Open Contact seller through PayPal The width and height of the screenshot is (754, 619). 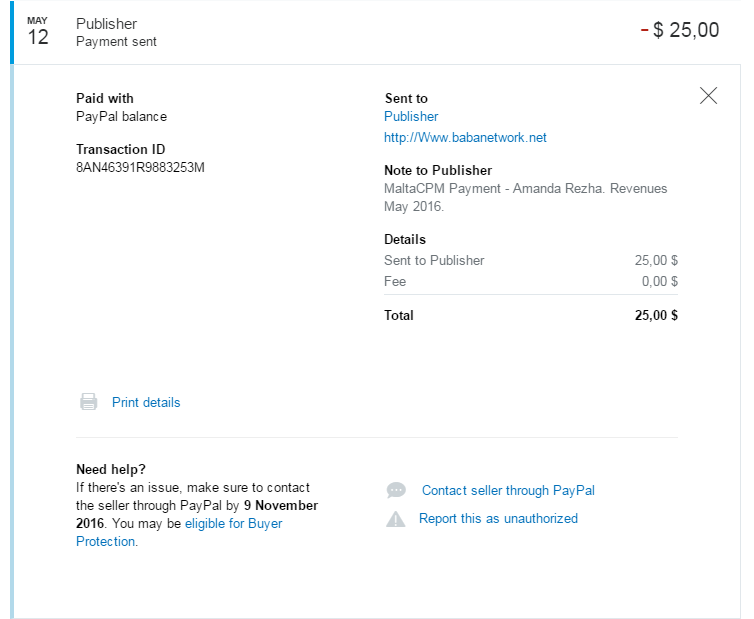pyautogui.click(x=508, y=491)
